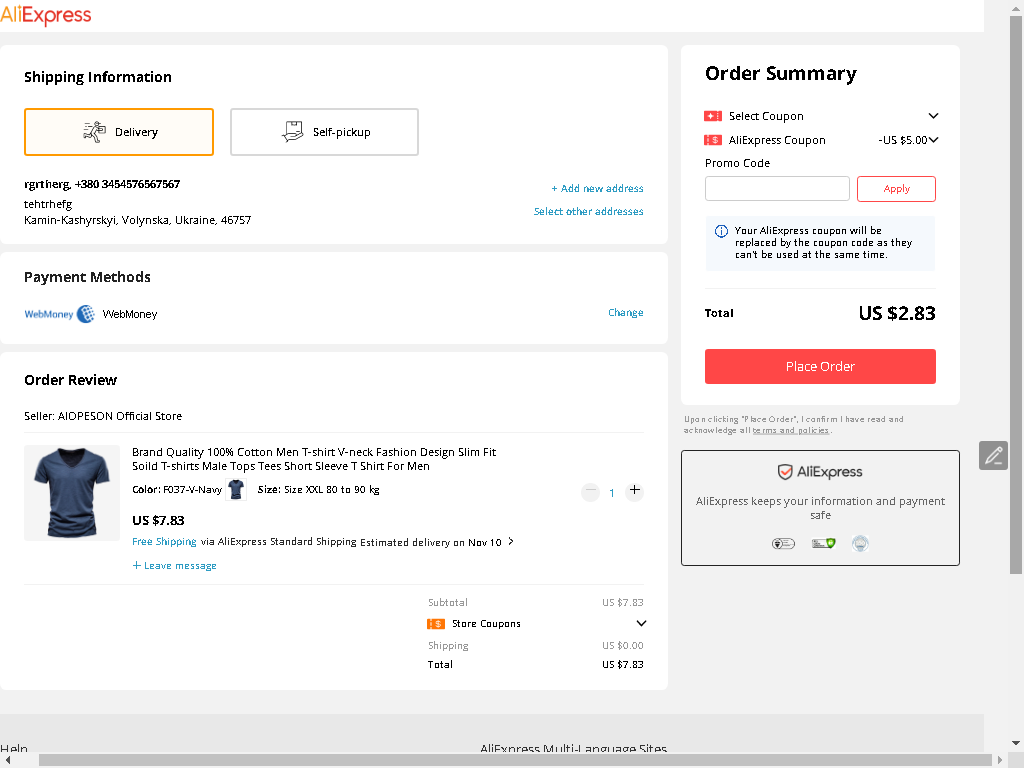Select the Self-pickup shipping option
Viewport: 1024px width, 768px height.
coord(325,132)
